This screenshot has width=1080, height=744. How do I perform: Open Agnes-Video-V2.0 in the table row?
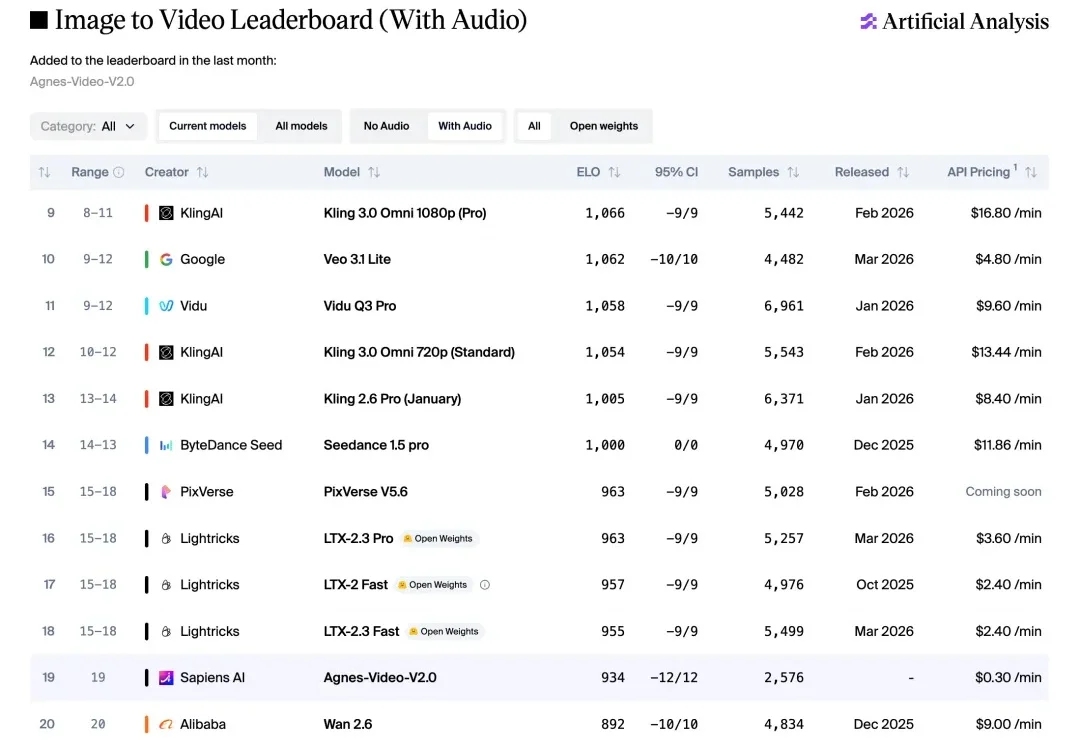click(380, 678)
